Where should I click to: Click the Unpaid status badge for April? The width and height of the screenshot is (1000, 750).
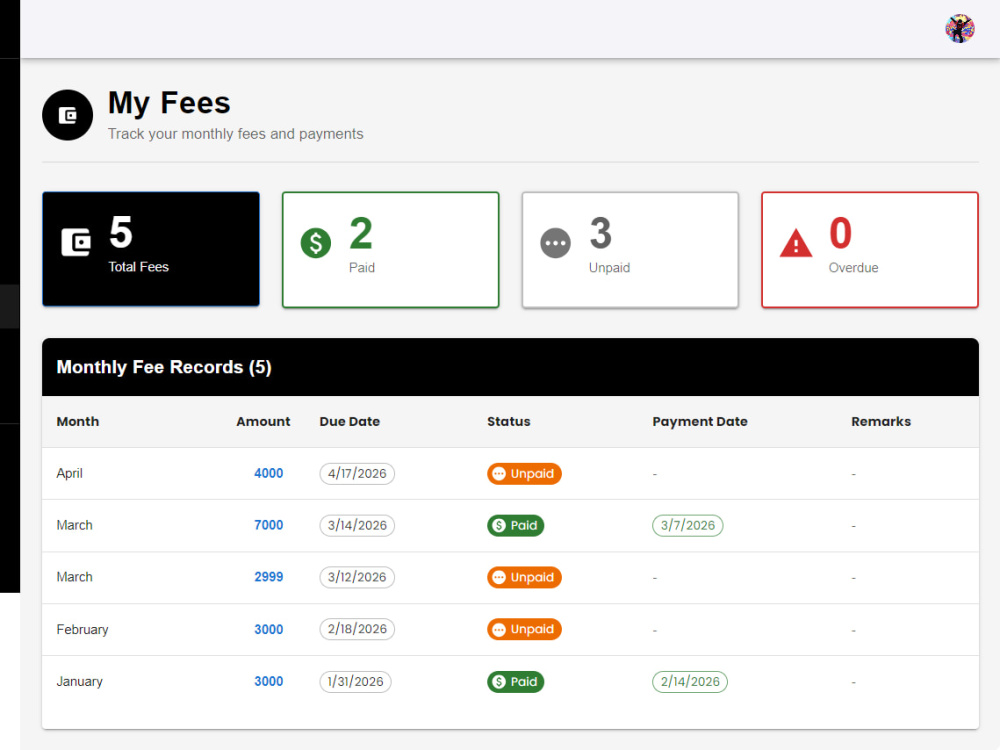pos(524,474)
